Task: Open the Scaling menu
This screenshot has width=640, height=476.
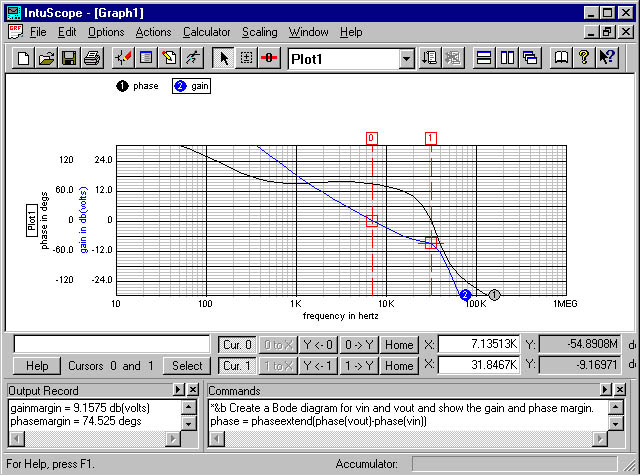Action: pyautogui.click(x=260, y=32)
